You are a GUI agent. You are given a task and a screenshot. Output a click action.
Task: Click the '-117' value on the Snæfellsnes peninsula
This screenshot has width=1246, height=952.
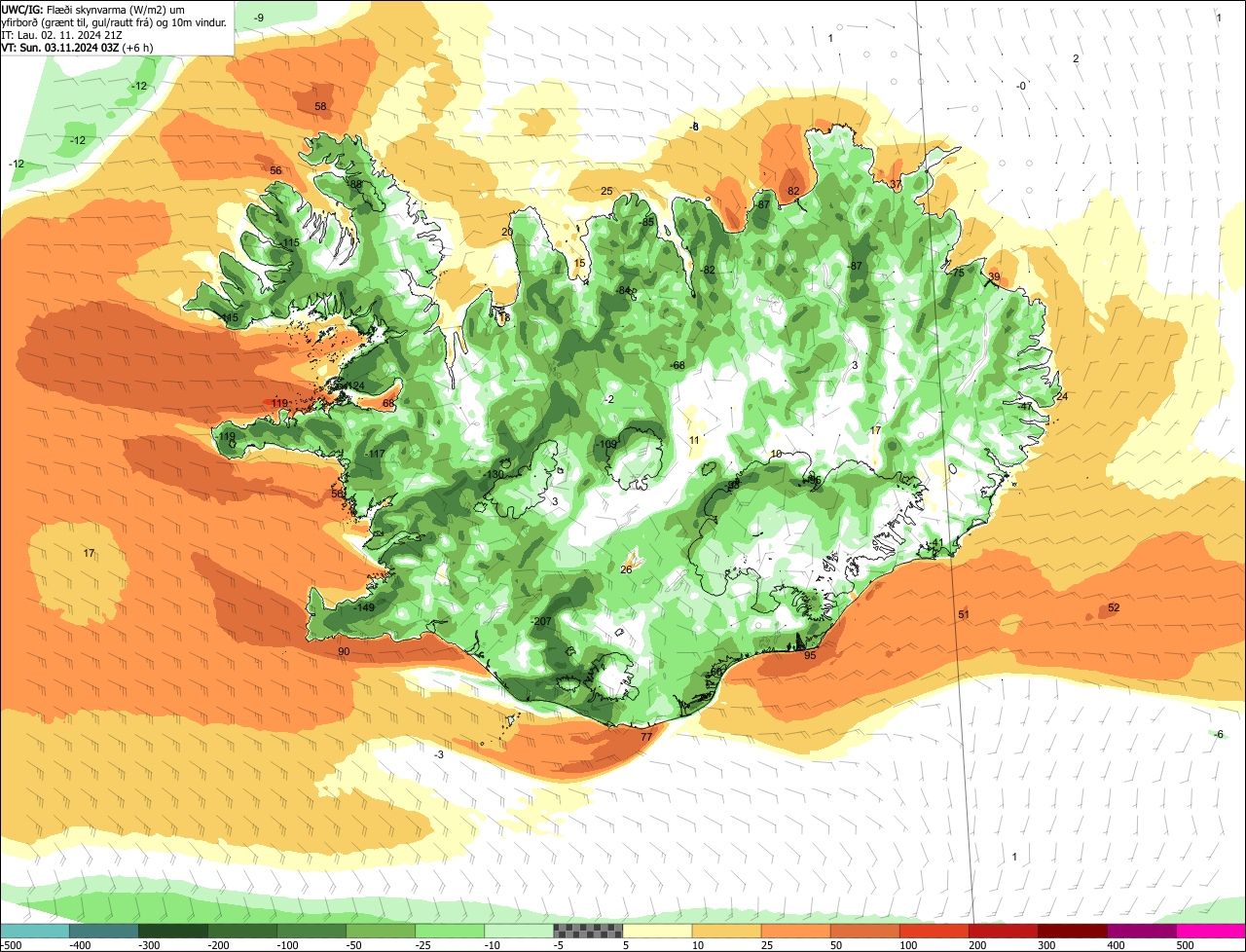[x=375, y=454]
